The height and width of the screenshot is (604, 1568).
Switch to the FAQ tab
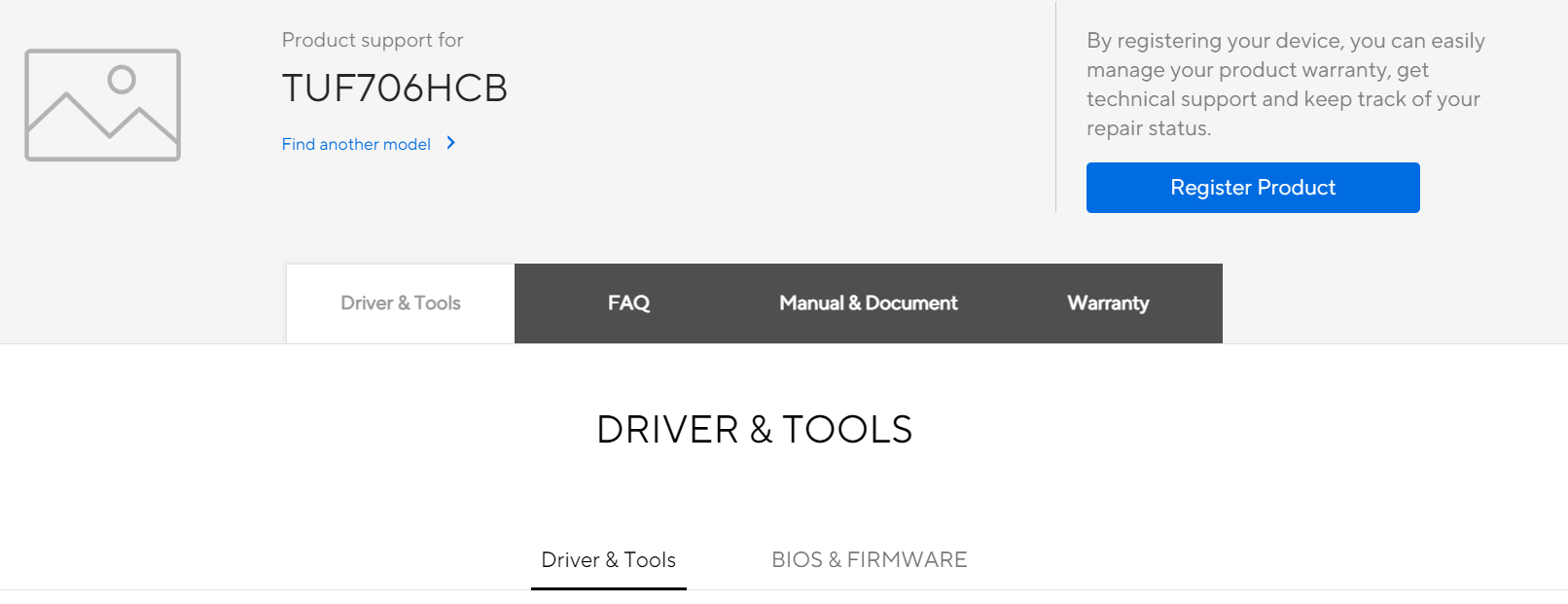click(628, 303)
